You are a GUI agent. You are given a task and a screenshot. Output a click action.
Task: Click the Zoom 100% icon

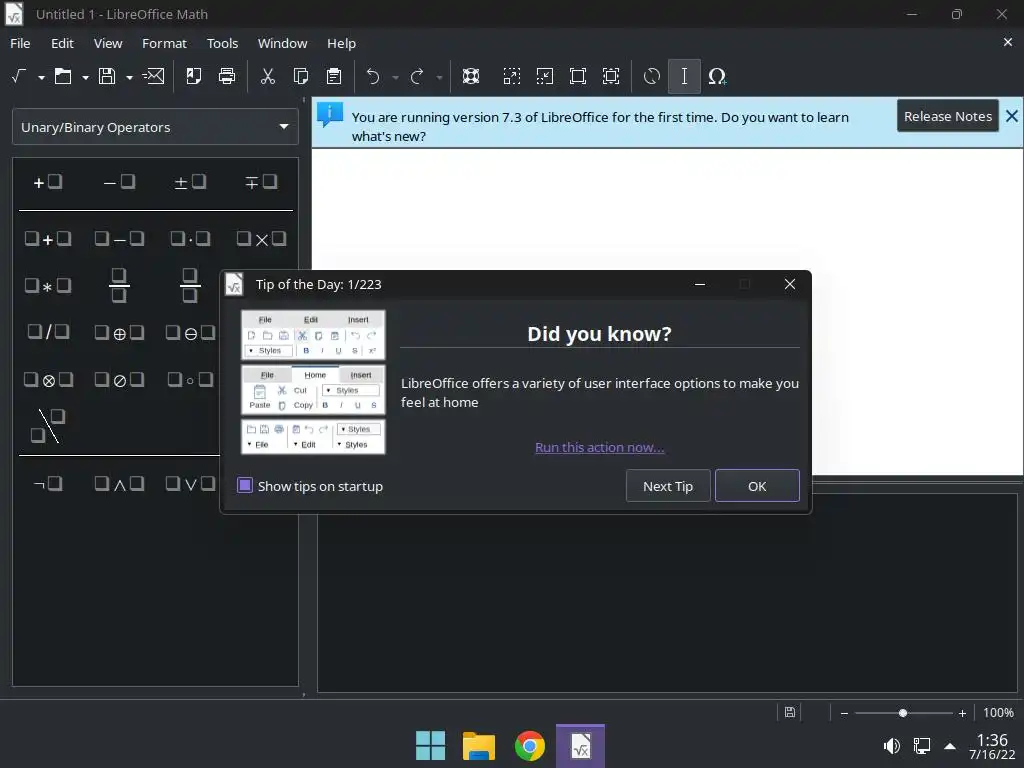point(578,76)
